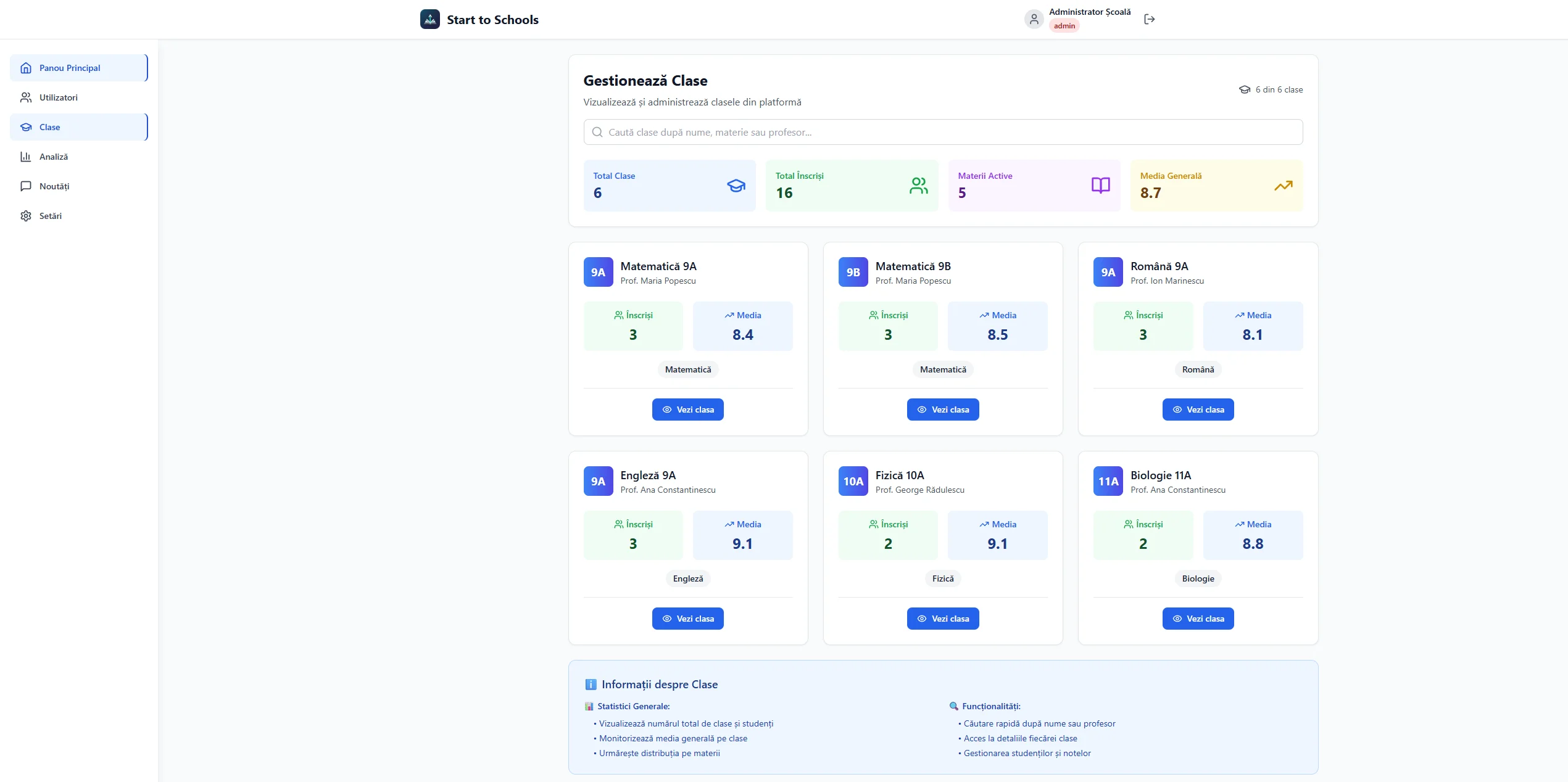The width and height of the screenshot is (1568, 782).
Task: Click the graduation cap icon in Total Clase
Action: pos(736,186)
